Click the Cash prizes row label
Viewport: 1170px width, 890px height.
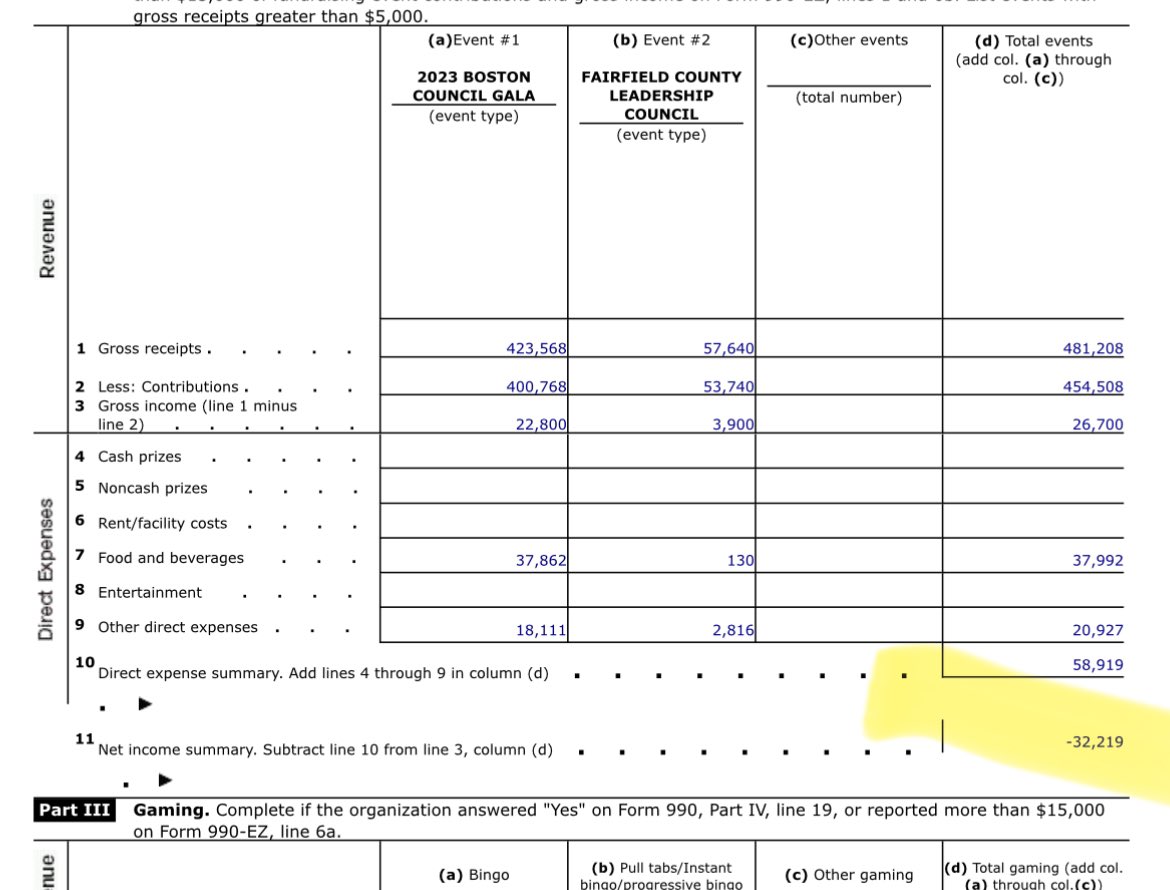pos(140,457)
